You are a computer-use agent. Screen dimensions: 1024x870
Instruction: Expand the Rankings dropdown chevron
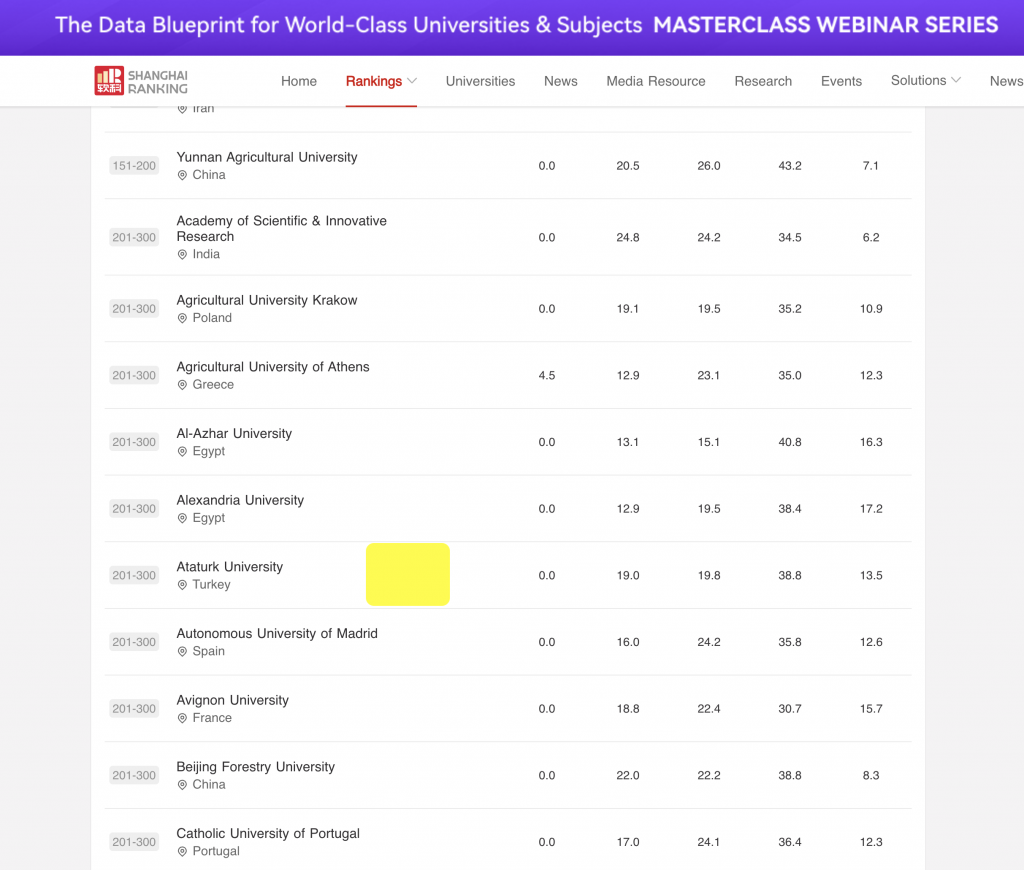[x=412, y=81]
